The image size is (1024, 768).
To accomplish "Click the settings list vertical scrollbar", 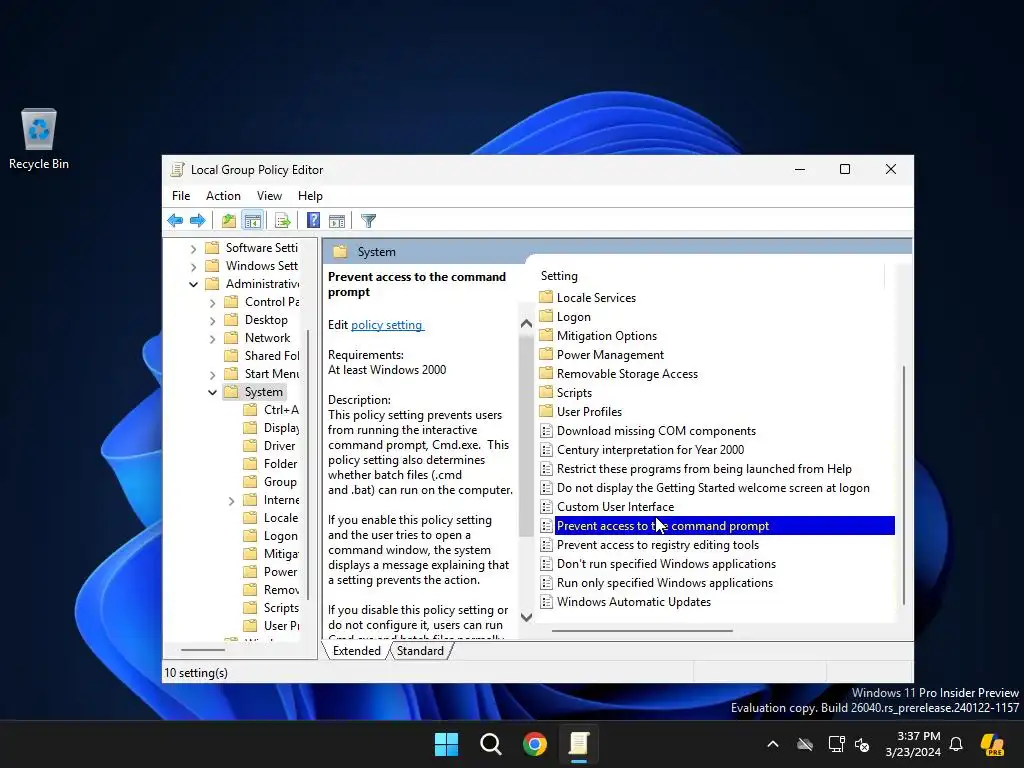I will pyautogui.click(x=904, y=485).
